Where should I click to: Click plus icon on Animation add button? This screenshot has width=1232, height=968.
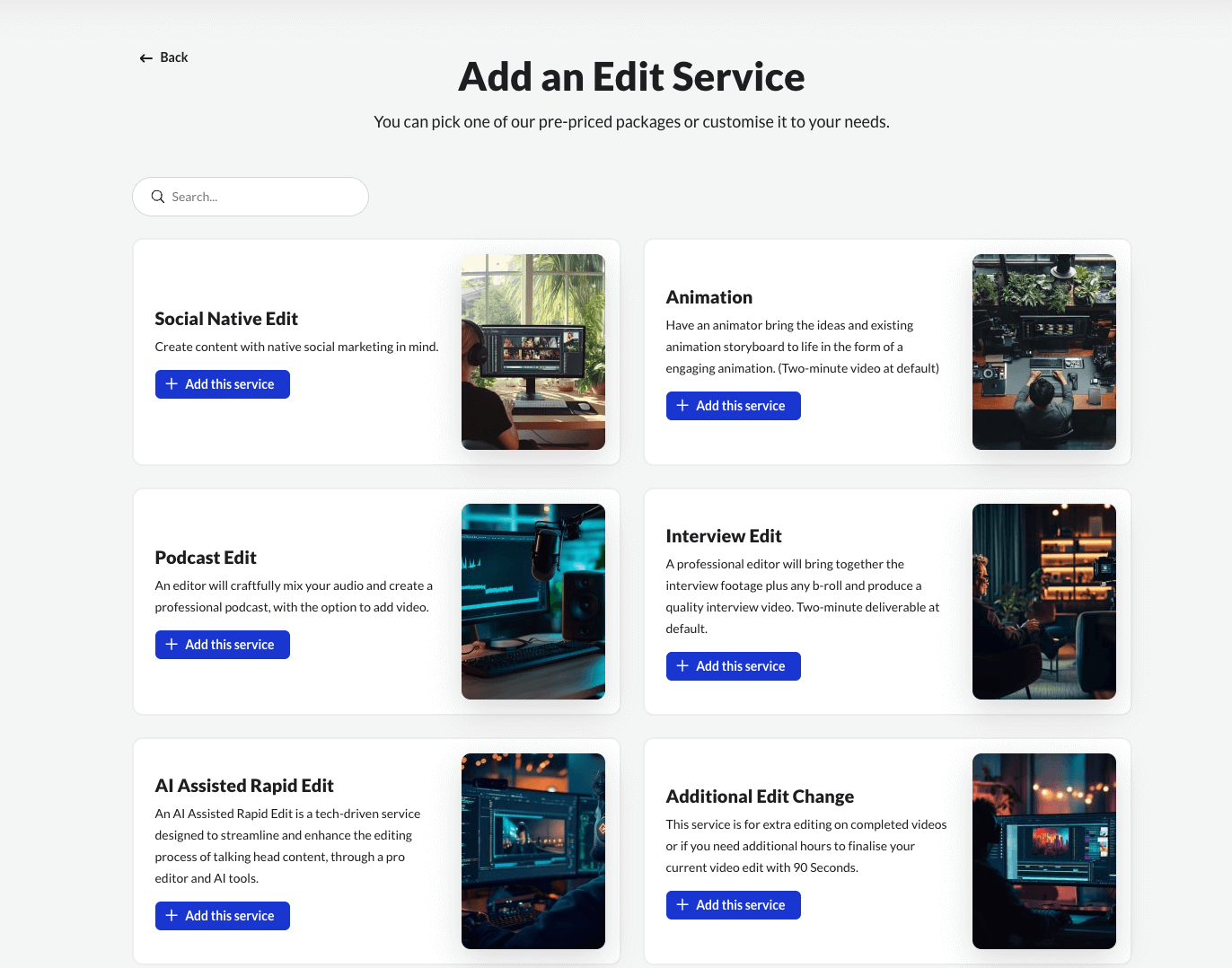(682, 406)
